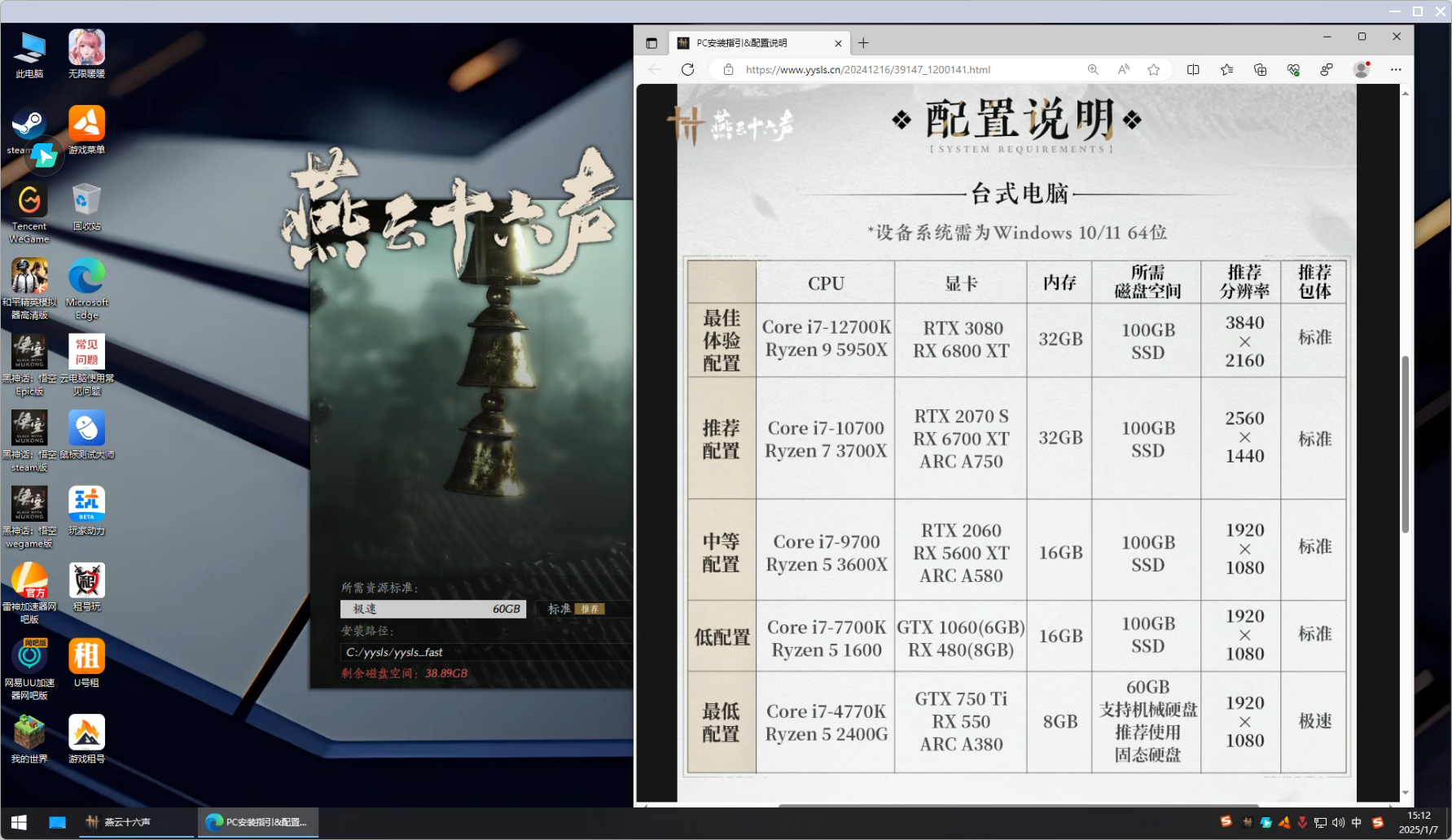Click the vertical scrollbar of the webpage

(x=1406, y=444)
